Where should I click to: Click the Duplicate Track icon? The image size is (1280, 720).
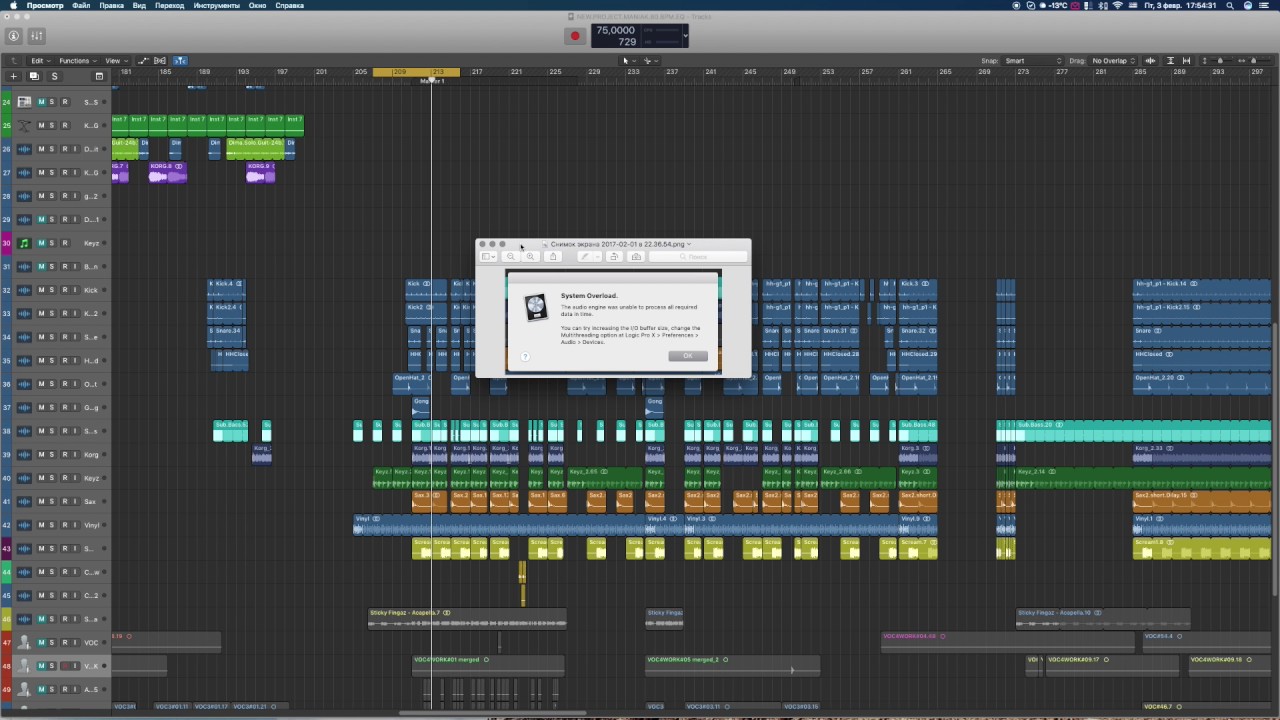tap(34, 76)
